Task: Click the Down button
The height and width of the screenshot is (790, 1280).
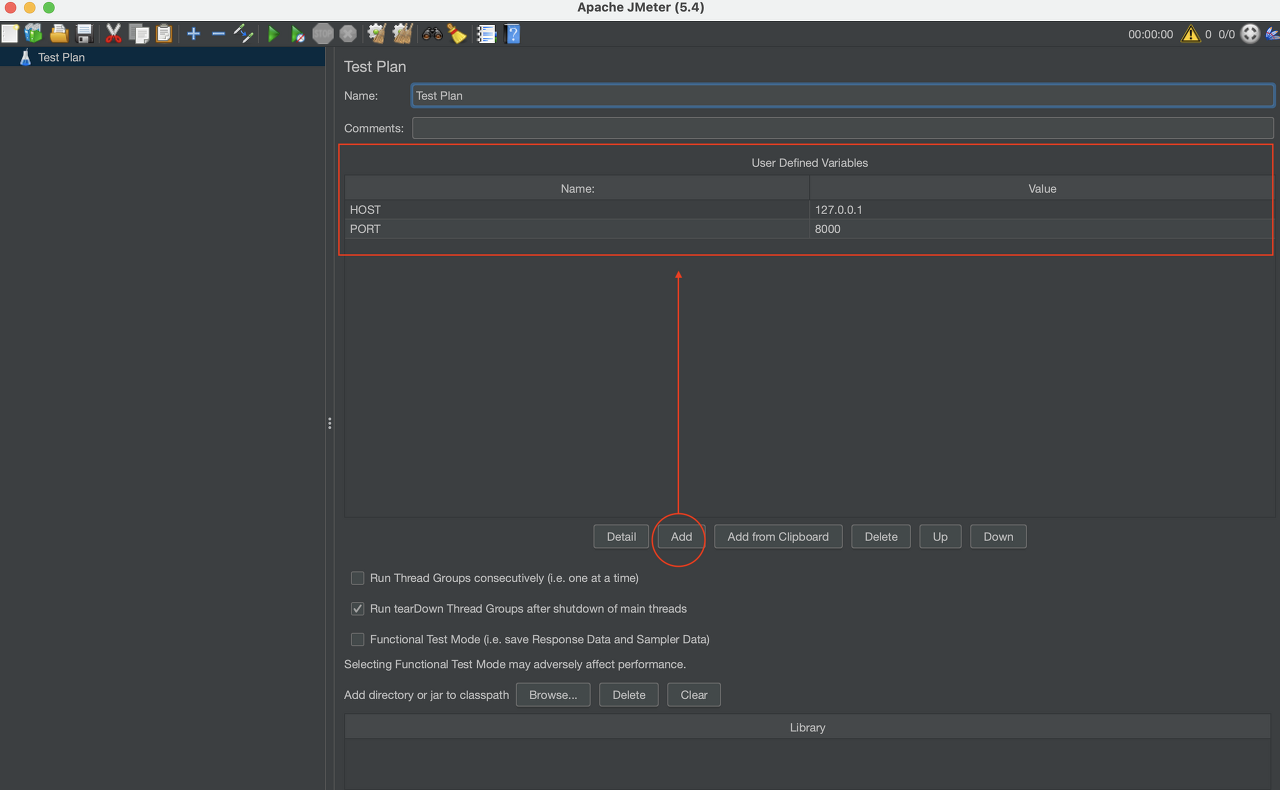Action: (x=998, y=537)
